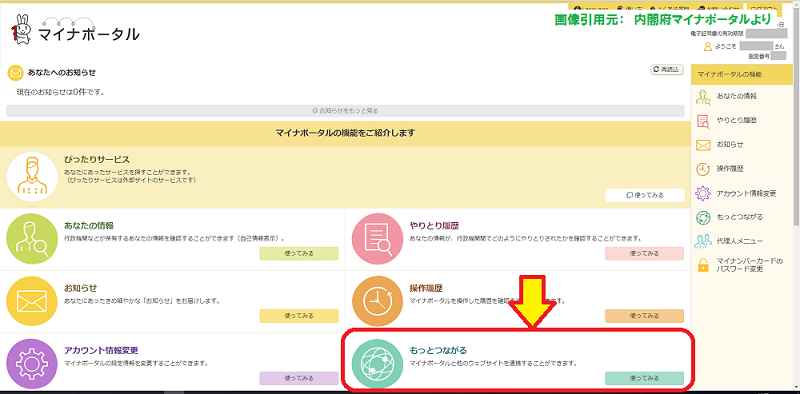Select 操作履歴 in sidebar menu
Image resolution: width=800 pixels, height=394 pixels.
click(730, 168)
